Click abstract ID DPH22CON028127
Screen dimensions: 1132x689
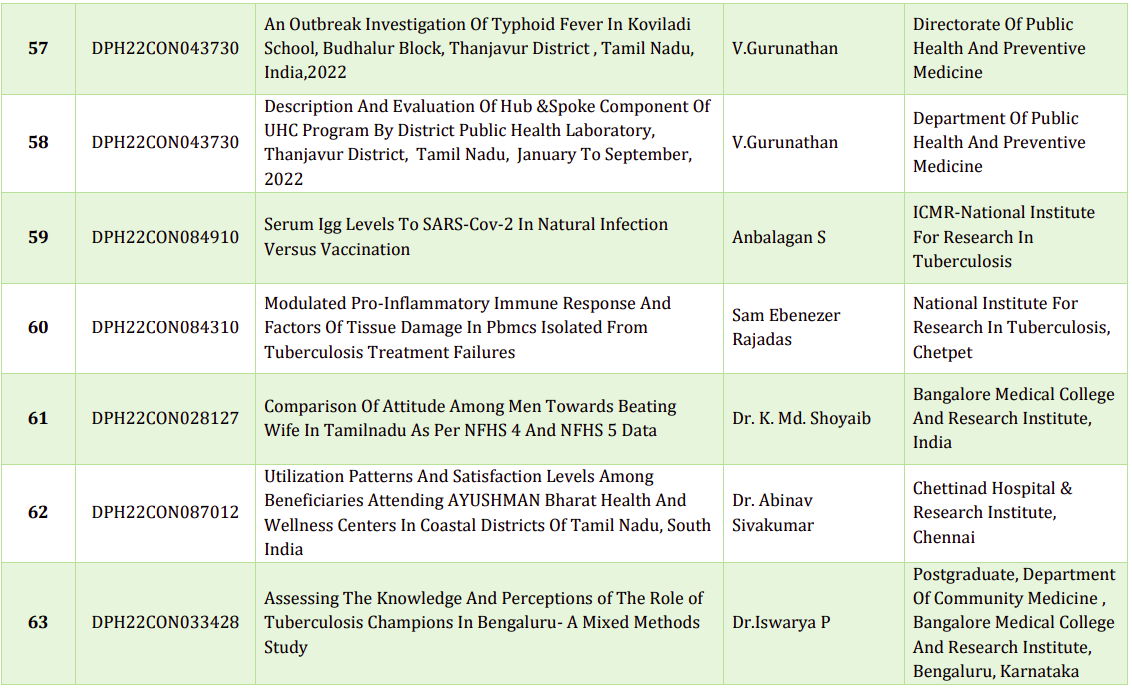pos(165,418)
